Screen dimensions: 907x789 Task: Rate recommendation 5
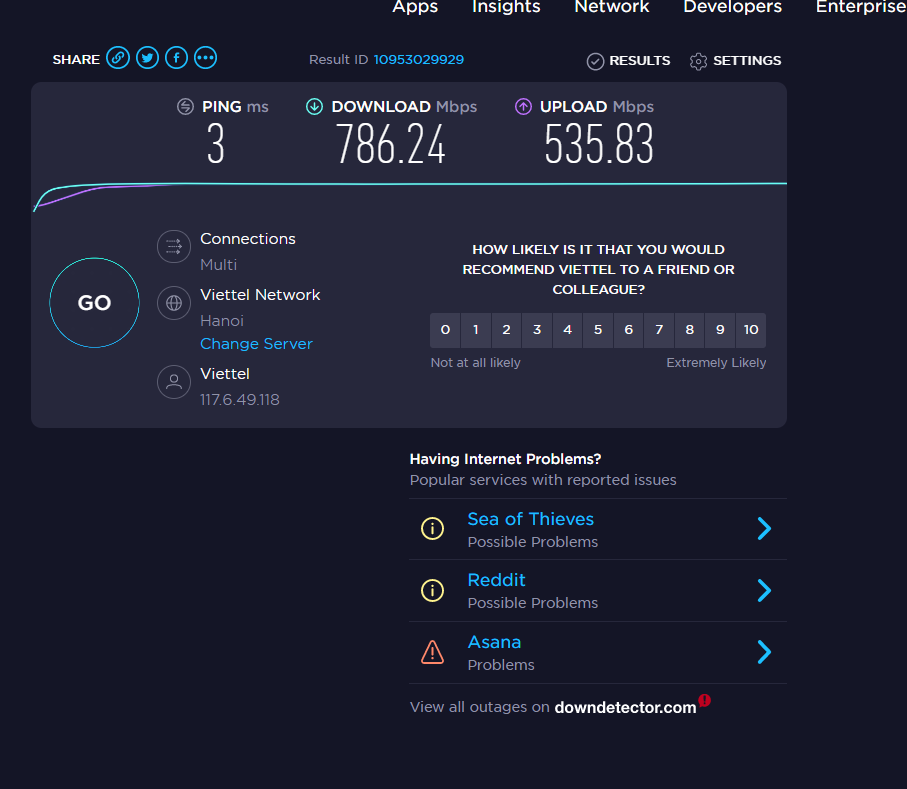pyautogui.click(x=598, y=330)
